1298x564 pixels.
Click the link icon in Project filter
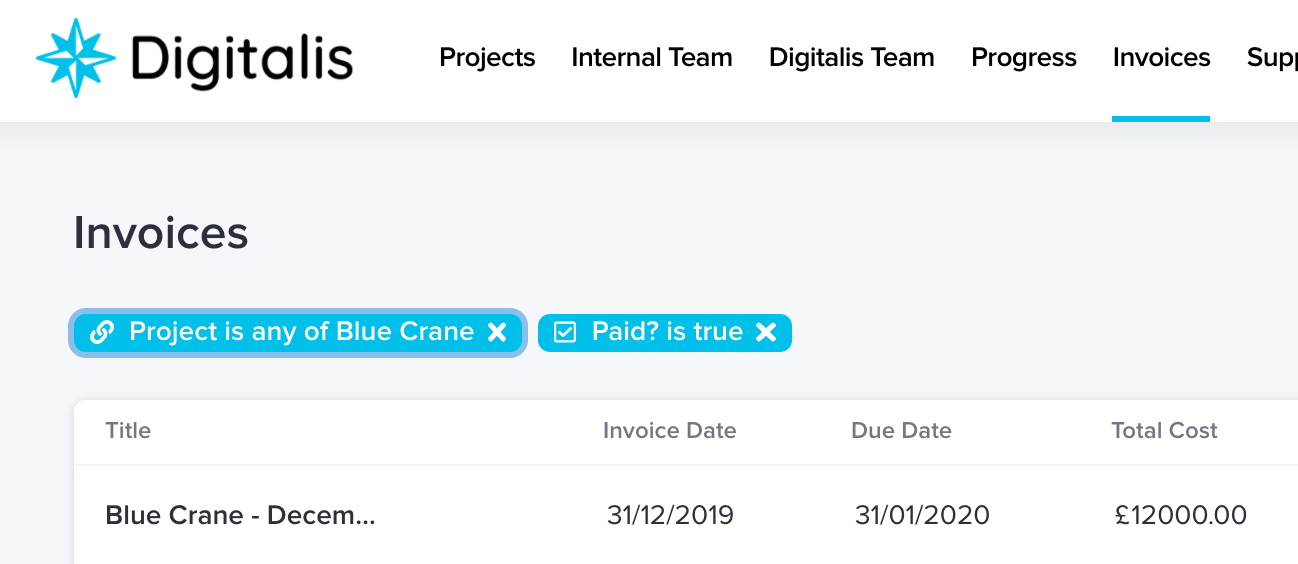[x=101, y=333]
